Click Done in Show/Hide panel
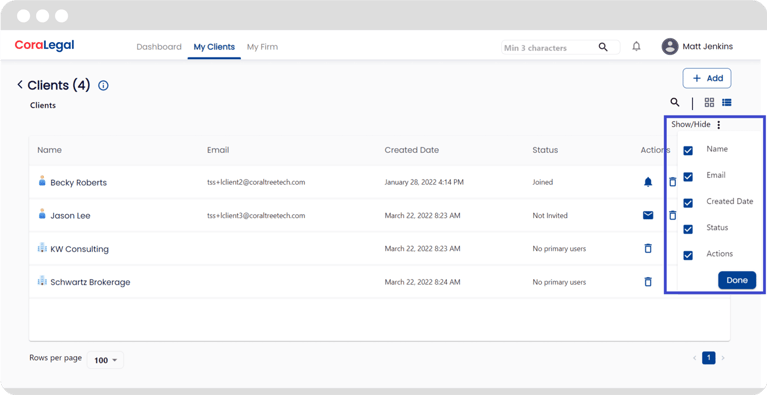The image size is (767, 395). pos(737,280)
